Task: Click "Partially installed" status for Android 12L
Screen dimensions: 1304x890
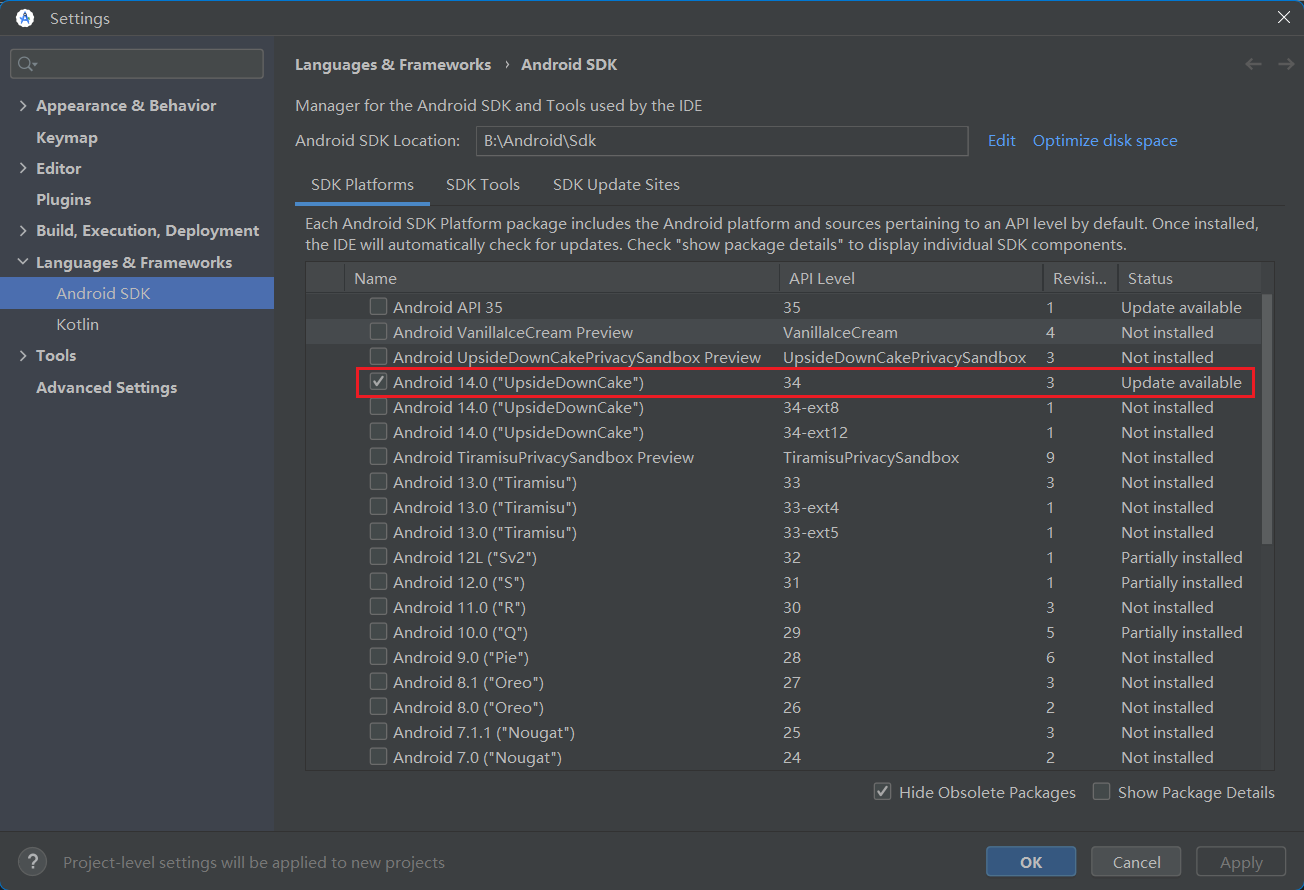Action: [1182, 557]
